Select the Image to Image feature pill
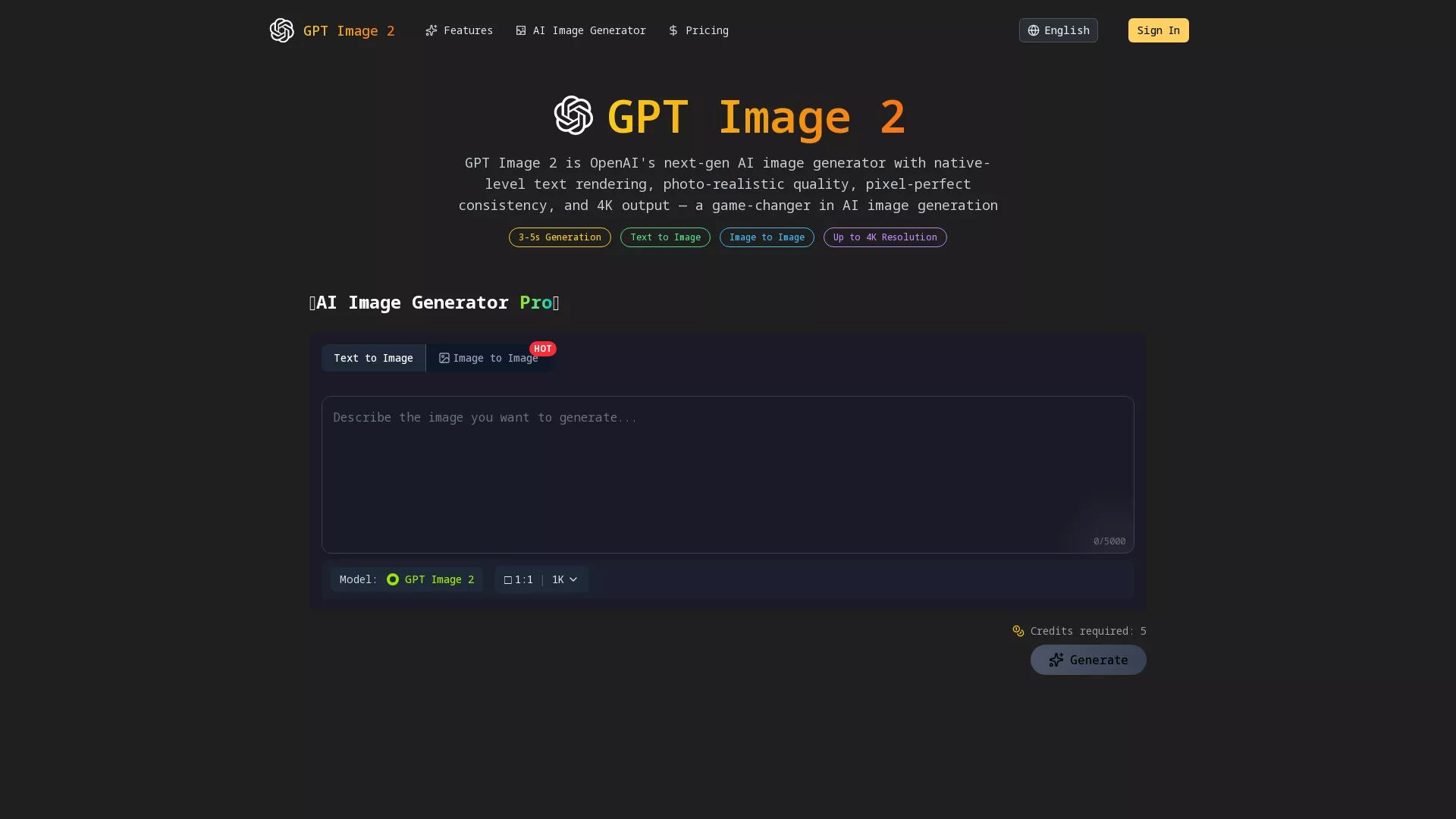This screenshot has width=1456, height=819. coord(766,237)
